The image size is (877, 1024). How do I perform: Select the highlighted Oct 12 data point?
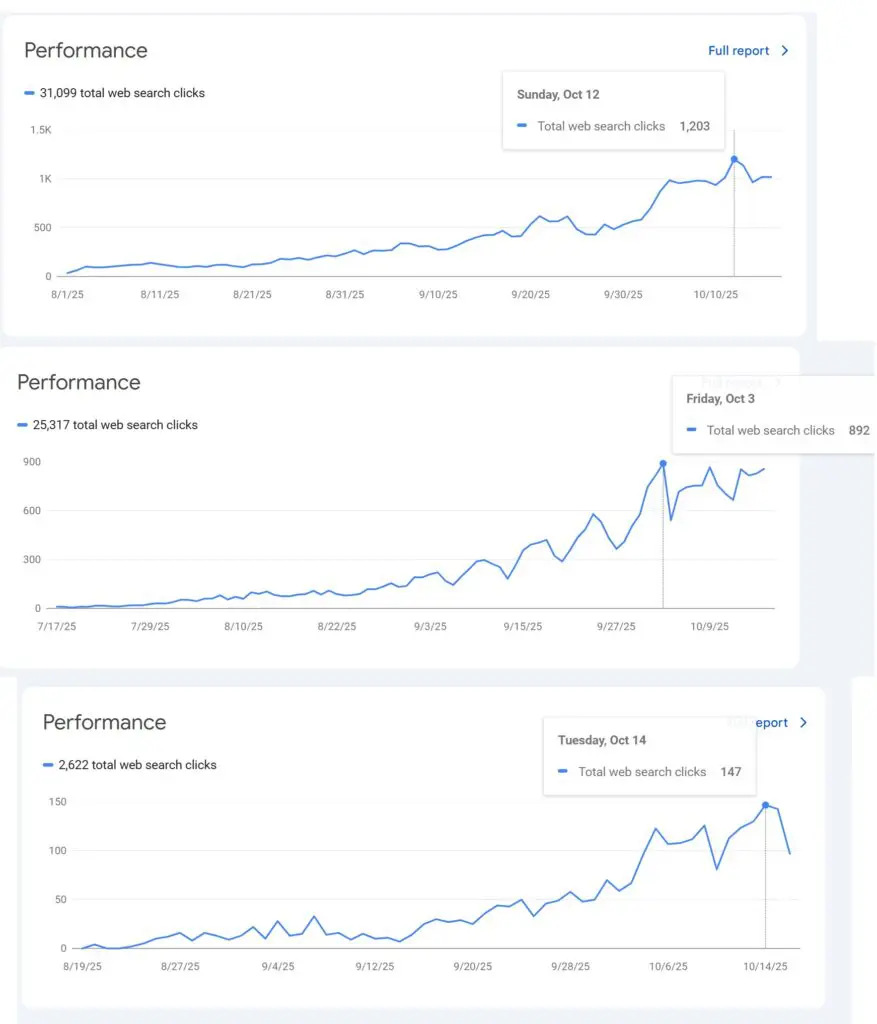click(736, 158)
